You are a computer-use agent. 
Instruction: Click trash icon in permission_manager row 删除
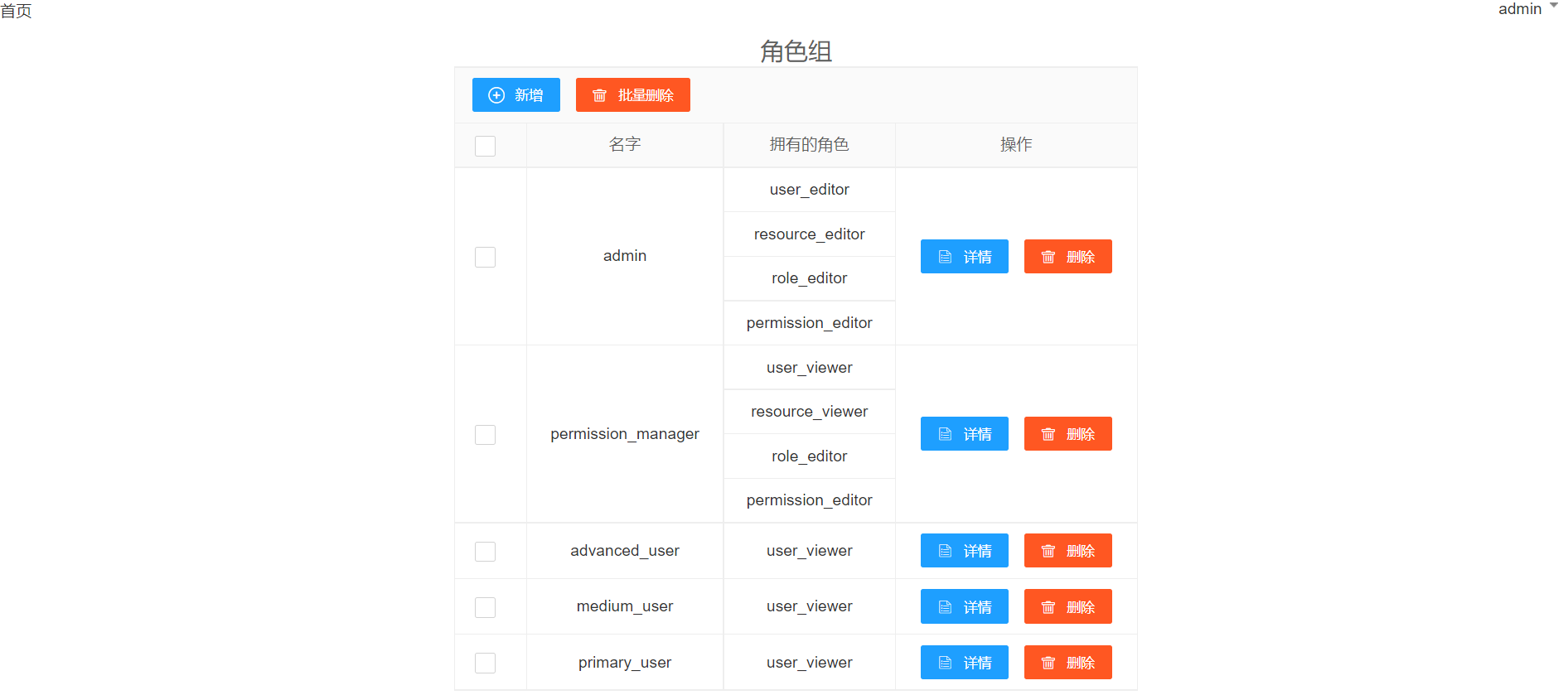coord(1048,434)
